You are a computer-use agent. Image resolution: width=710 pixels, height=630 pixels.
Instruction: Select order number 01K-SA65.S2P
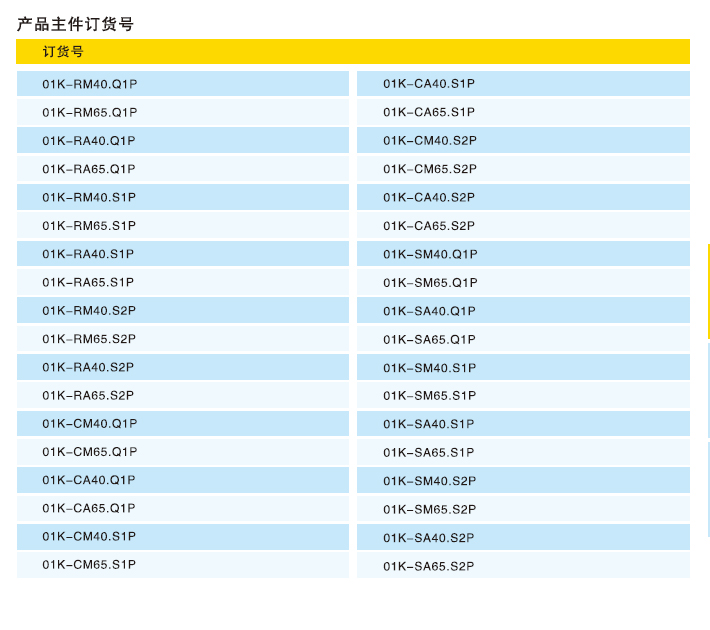[x=428, y=567]
